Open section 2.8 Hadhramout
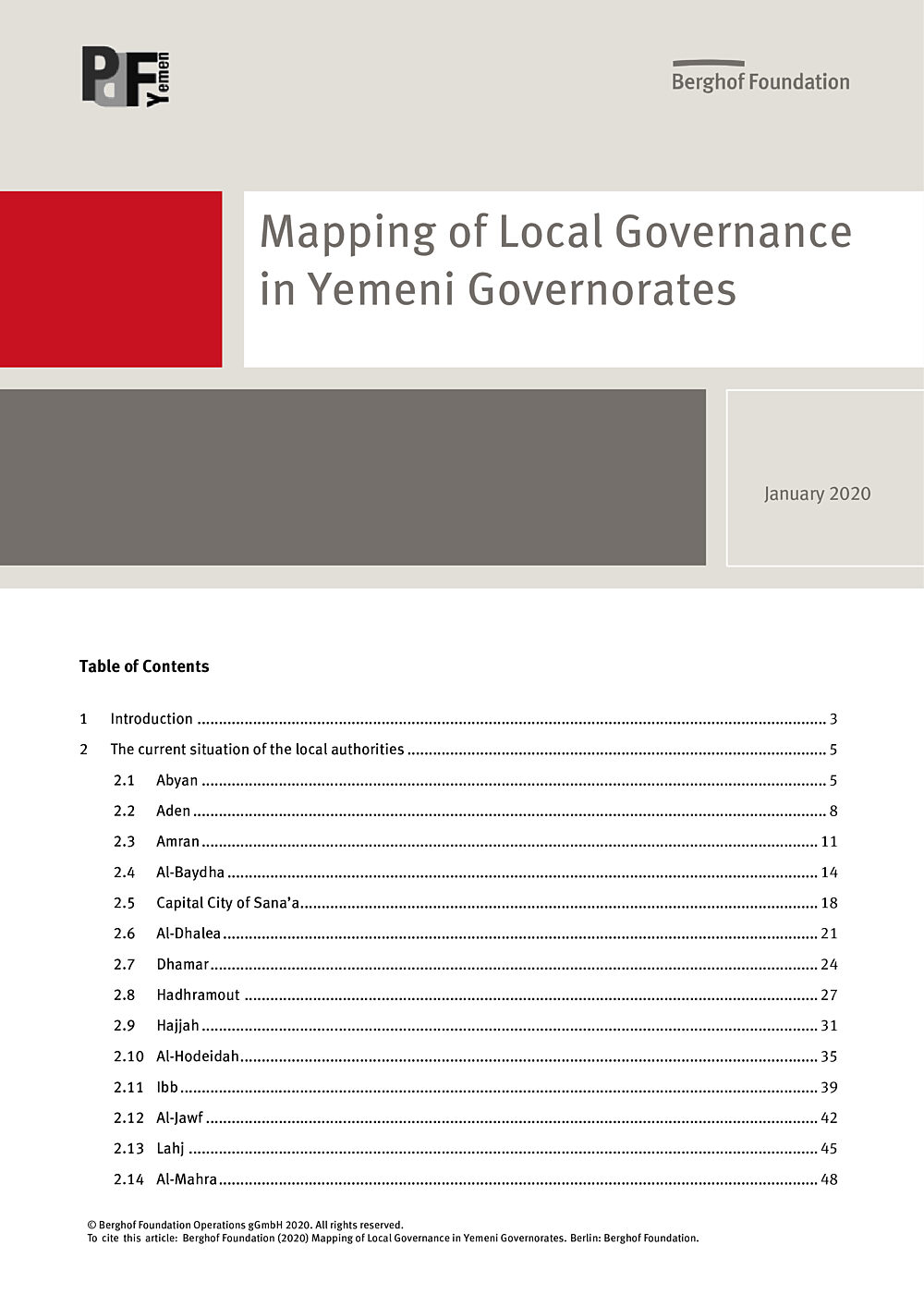This screenshot has height=1294, width=924. (475, 995)
